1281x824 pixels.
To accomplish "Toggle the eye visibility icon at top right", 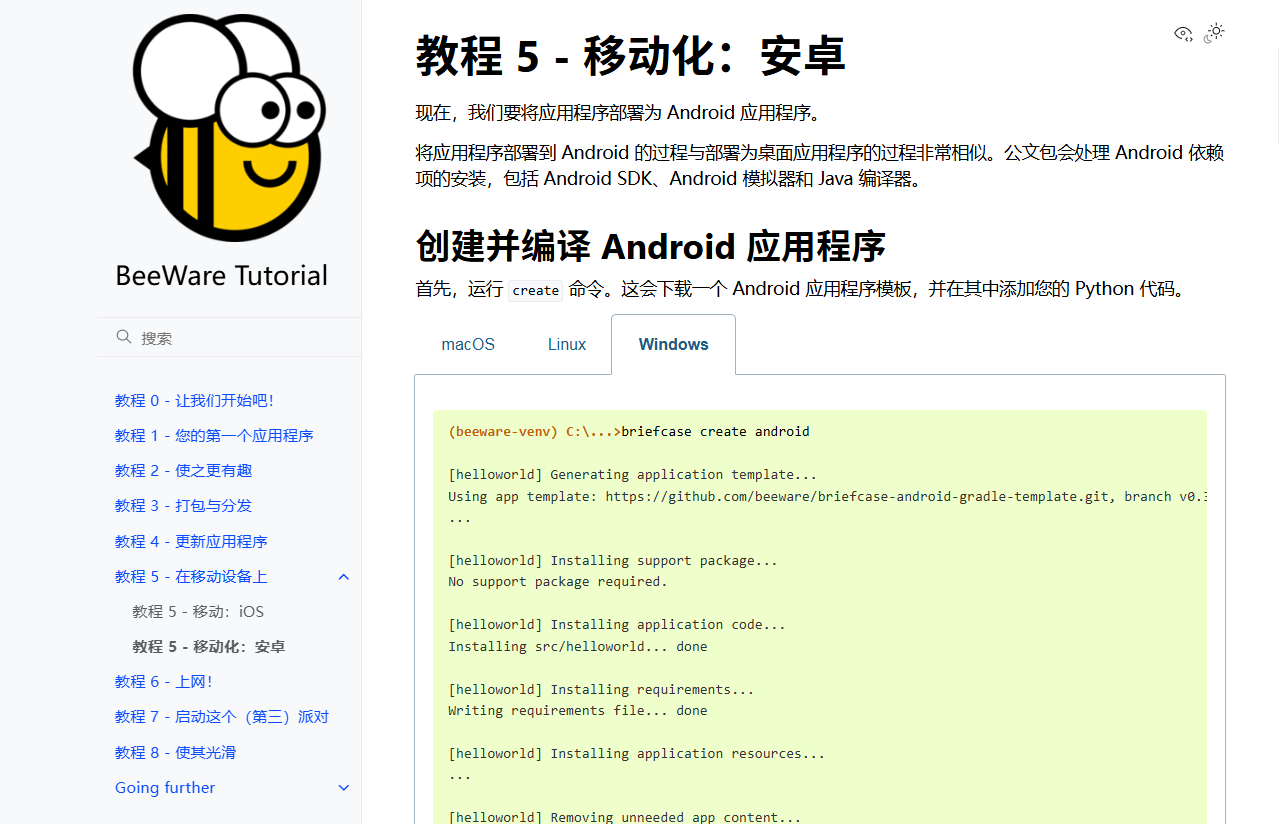I will click(x=1183, y=33).
